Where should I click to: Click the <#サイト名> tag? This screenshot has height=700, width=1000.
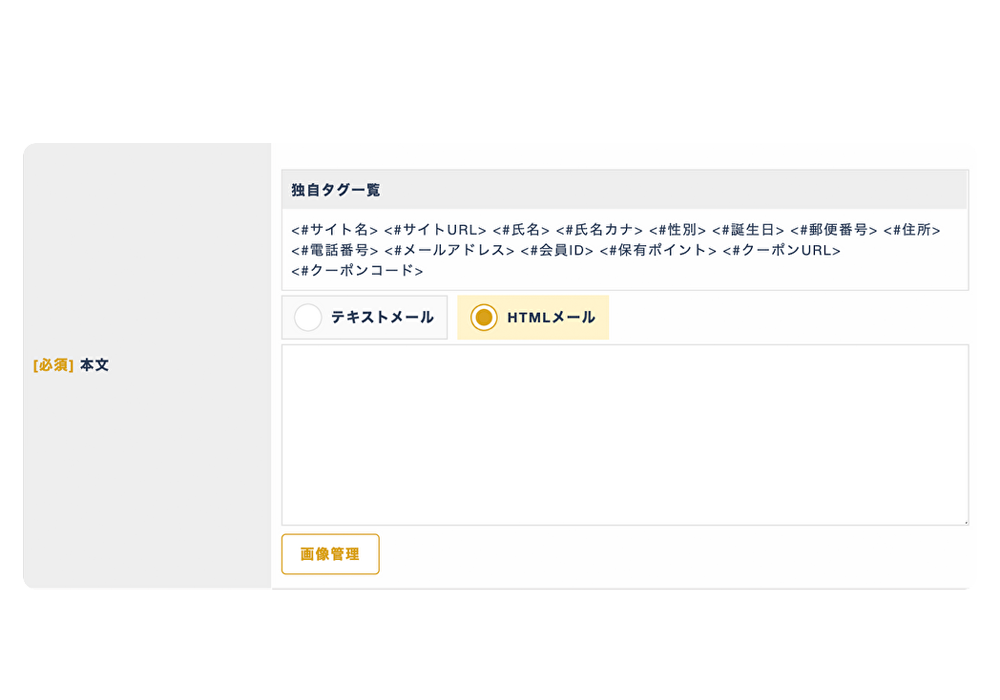[x=335, y=230]
